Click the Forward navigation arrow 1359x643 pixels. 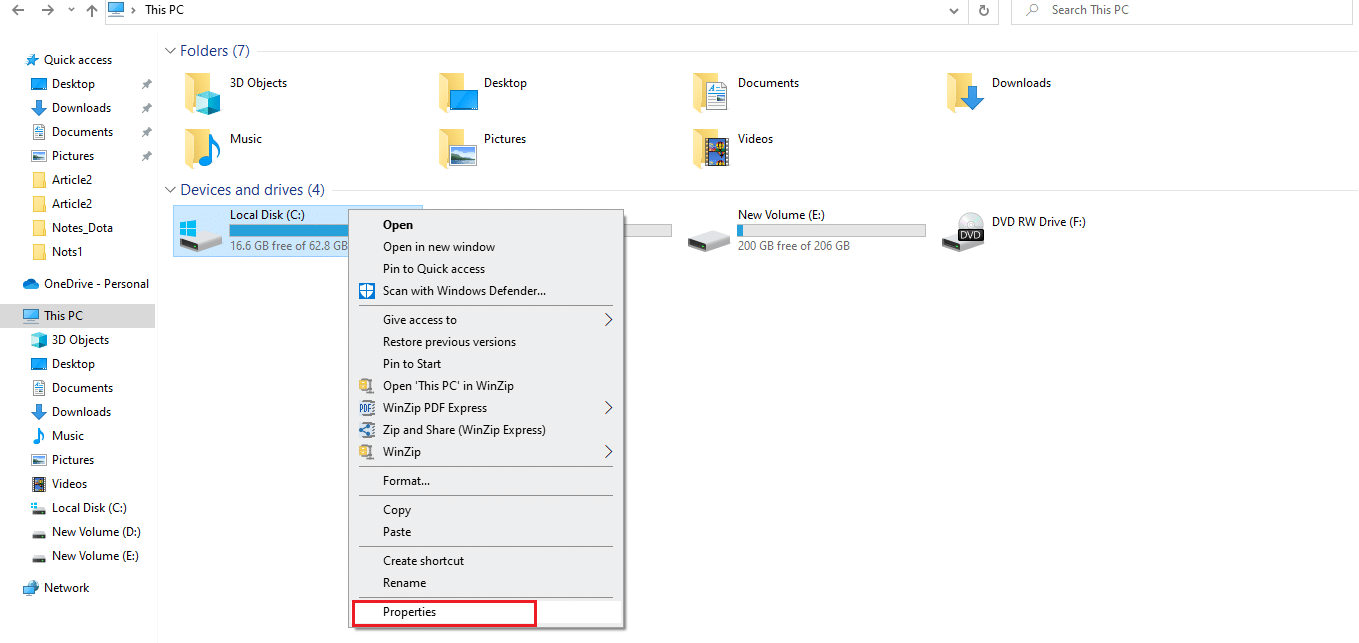click(x=46, y=10)
